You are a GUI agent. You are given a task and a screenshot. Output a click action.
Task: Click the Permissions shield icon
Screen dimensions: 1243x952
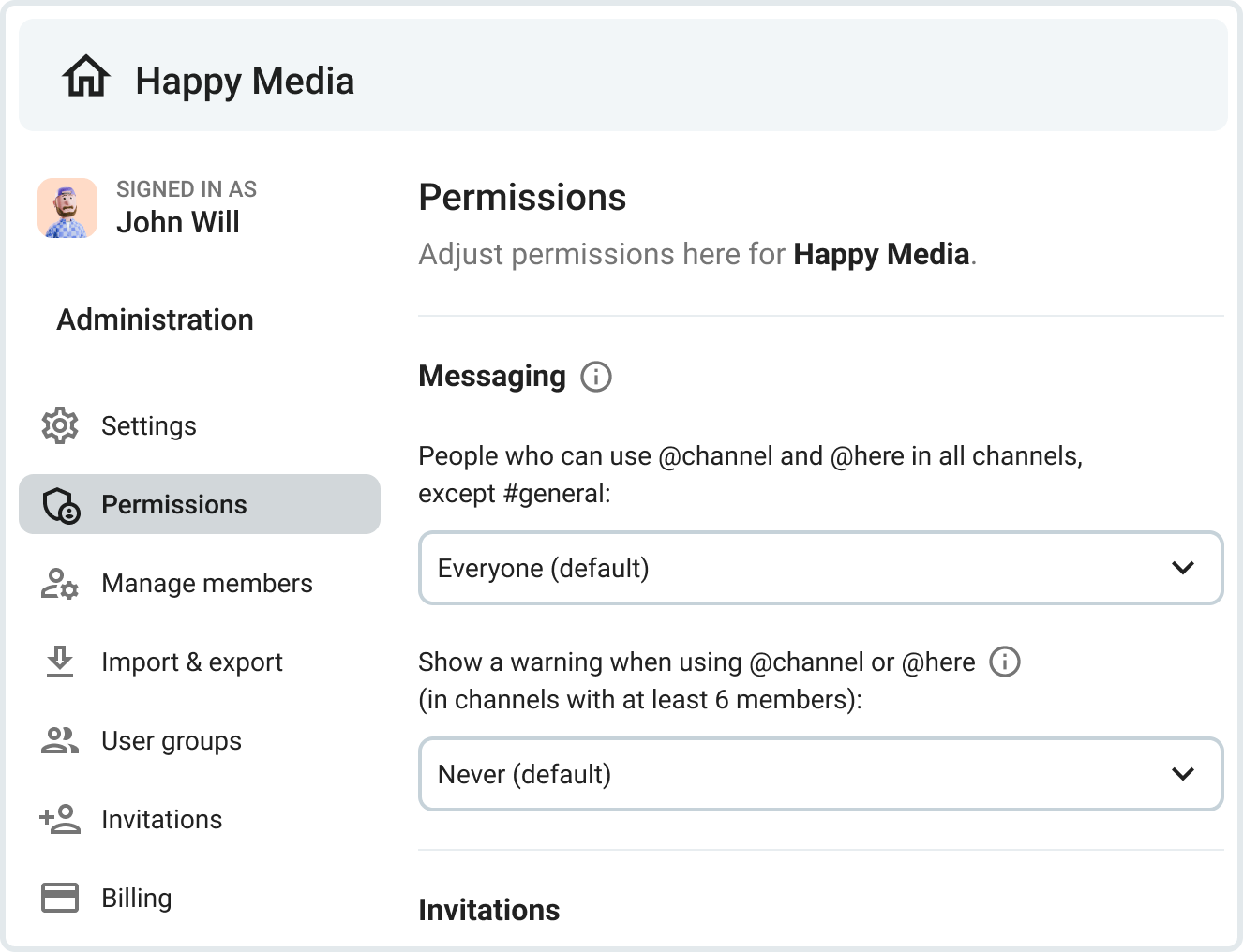[61, 505]
